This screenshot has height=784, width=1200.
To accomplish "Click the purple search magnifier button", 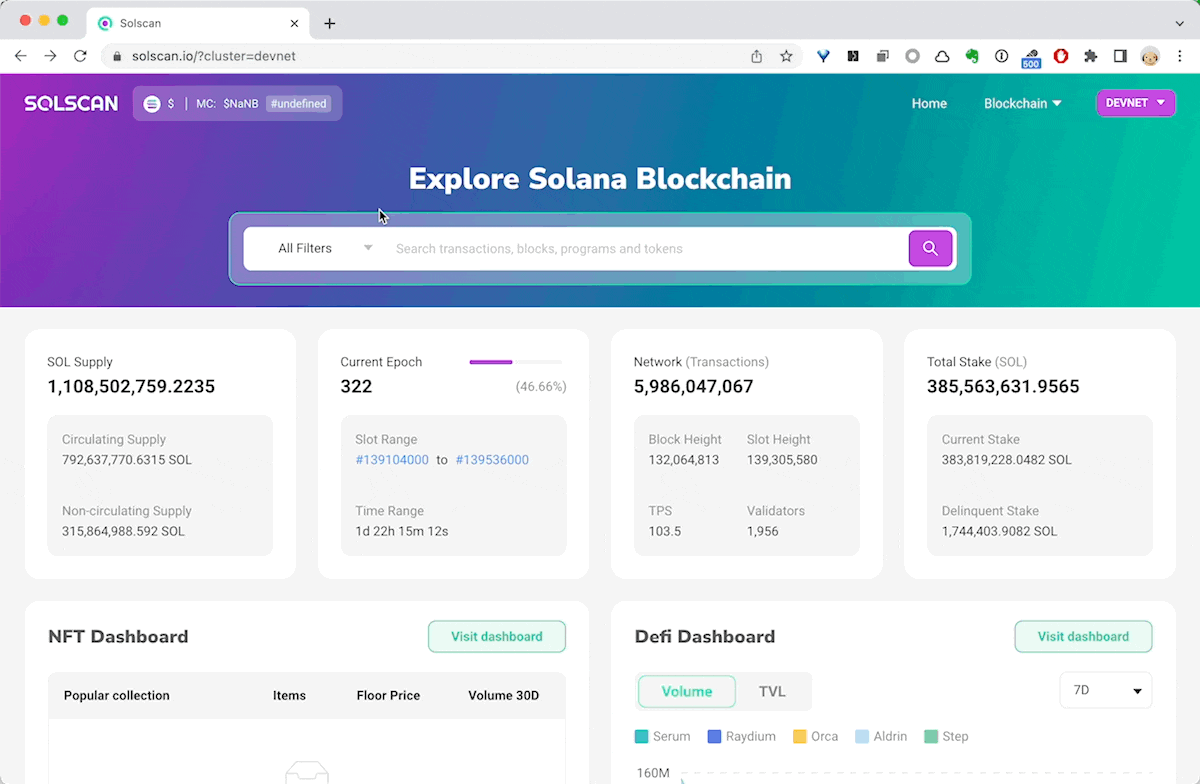I will (930, 248).
